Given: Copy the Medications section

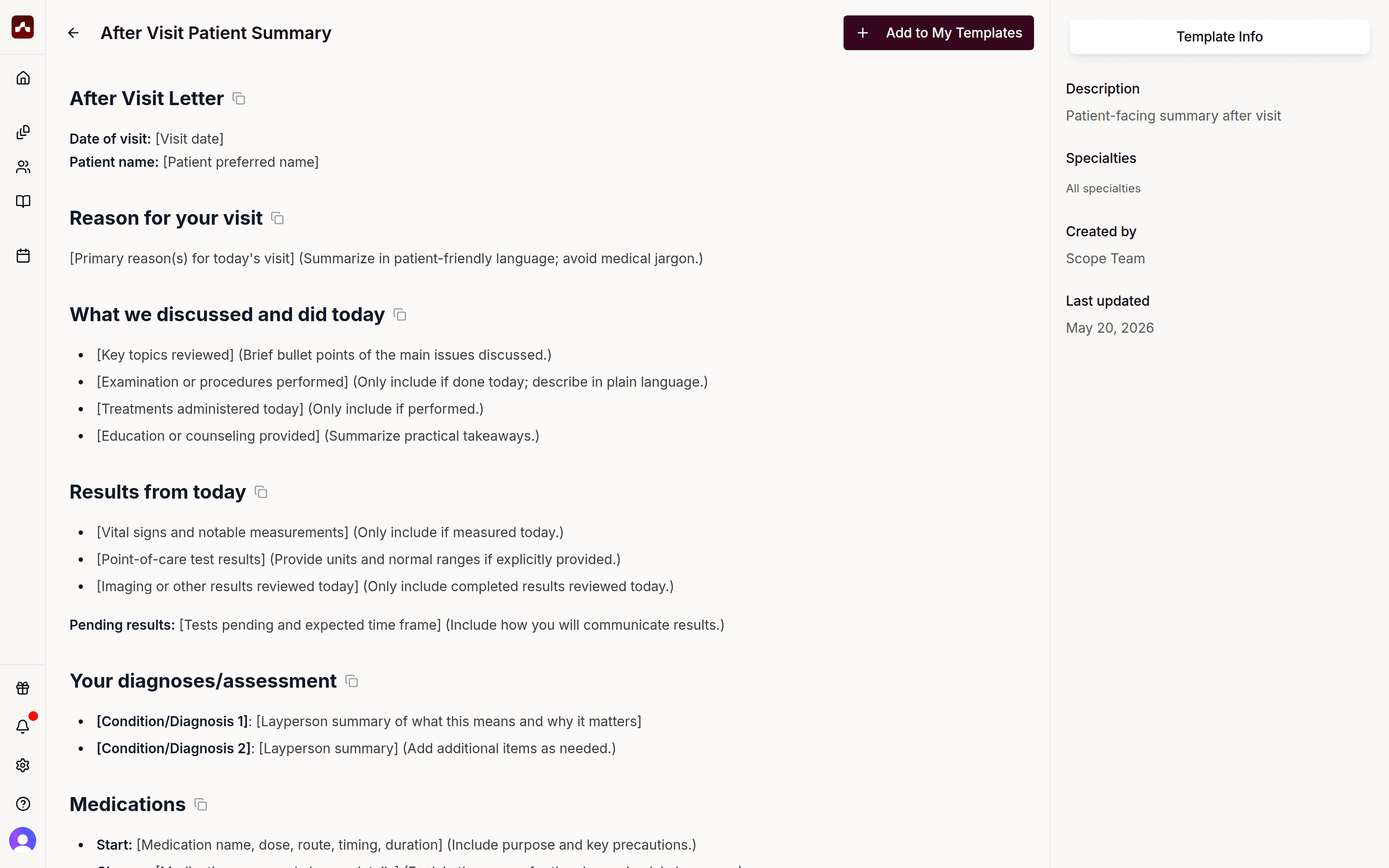Looking at the screenshot, I should pos(201,804).
